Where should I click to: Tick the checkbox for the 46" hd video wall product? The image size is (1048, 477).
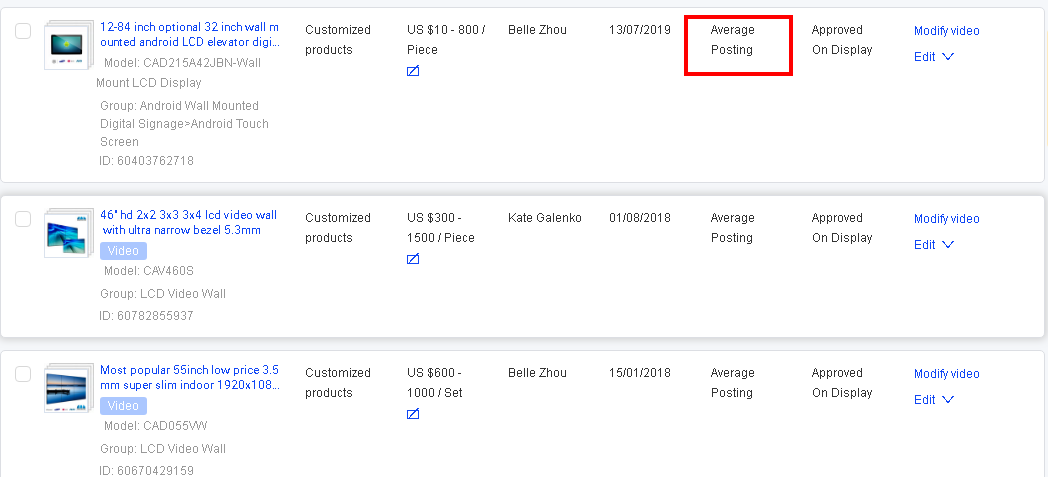[23, 219]
